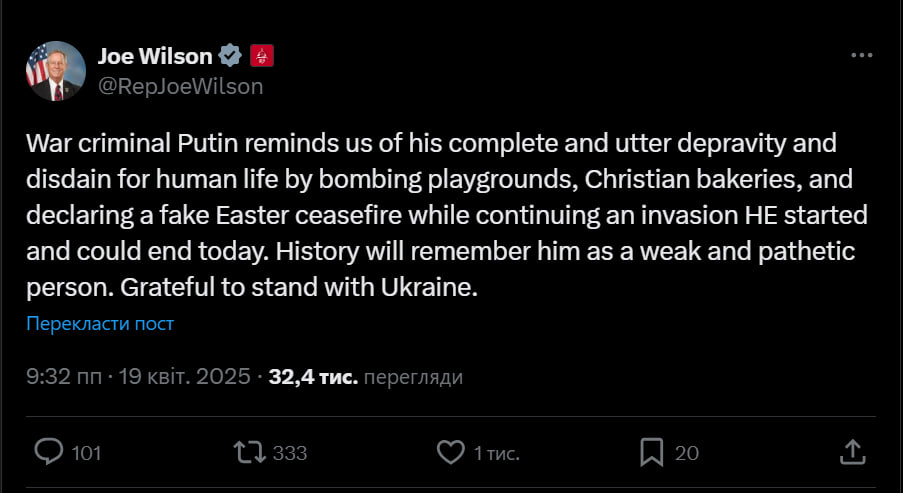Click the 333 reposts count

(x=289, y=453)
